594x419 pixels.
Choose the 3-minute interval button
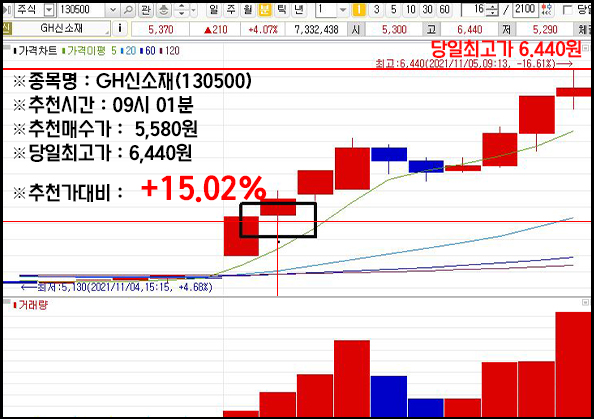(x=376, y=9)
